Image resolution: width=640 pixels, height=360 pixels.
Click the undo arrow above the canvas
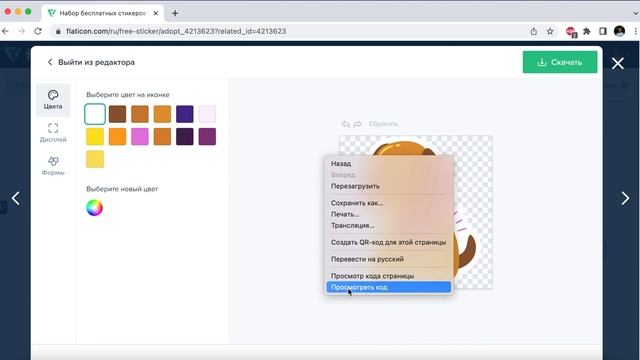[346, 124]
